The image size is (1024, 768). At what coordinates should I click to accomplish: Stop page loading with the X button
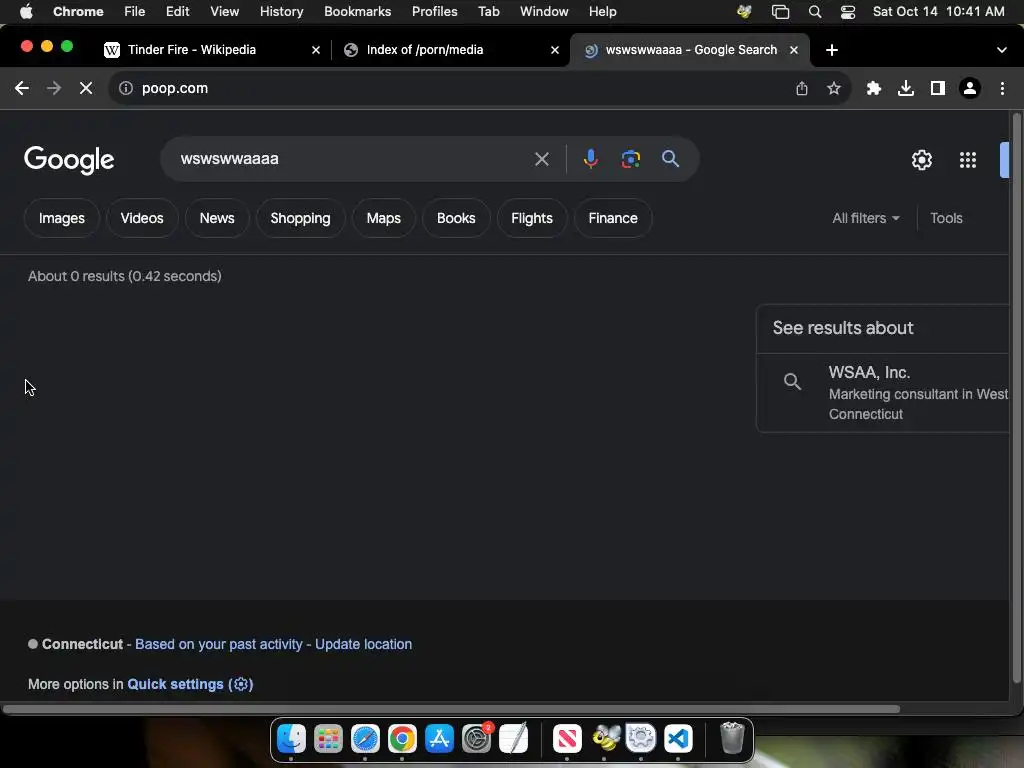click(86, 88)
